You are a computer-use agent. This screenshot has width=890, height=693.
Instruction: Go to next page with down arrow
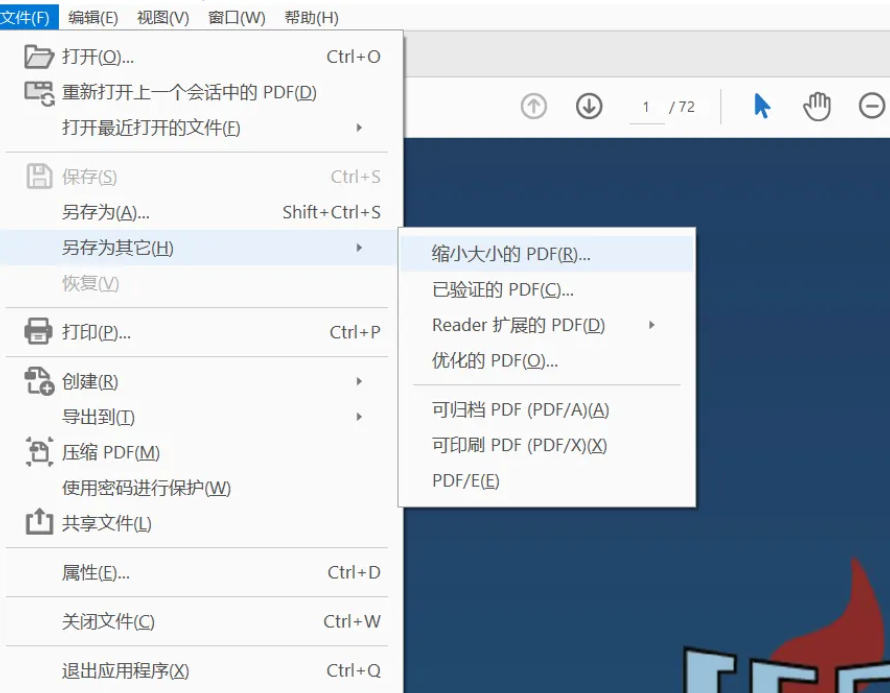click(589, 106)
